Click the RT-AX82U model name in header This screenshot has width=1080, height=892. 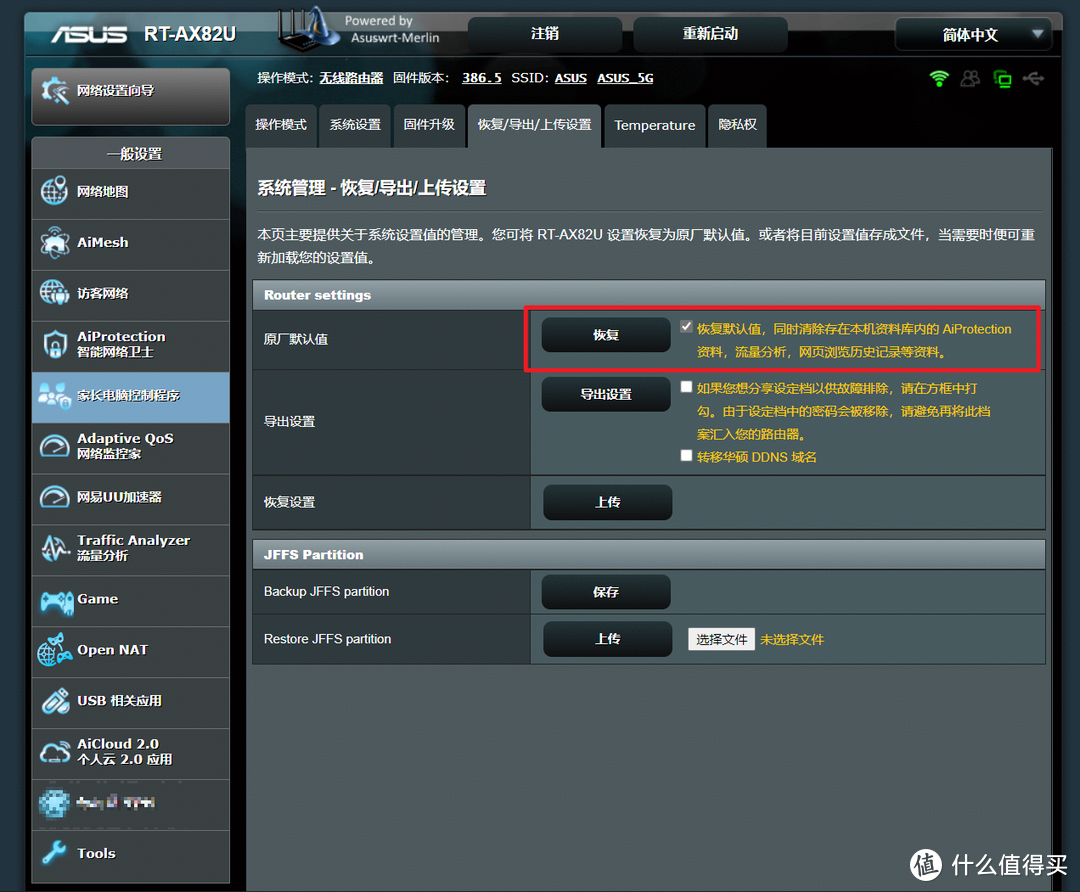point(189,34)
